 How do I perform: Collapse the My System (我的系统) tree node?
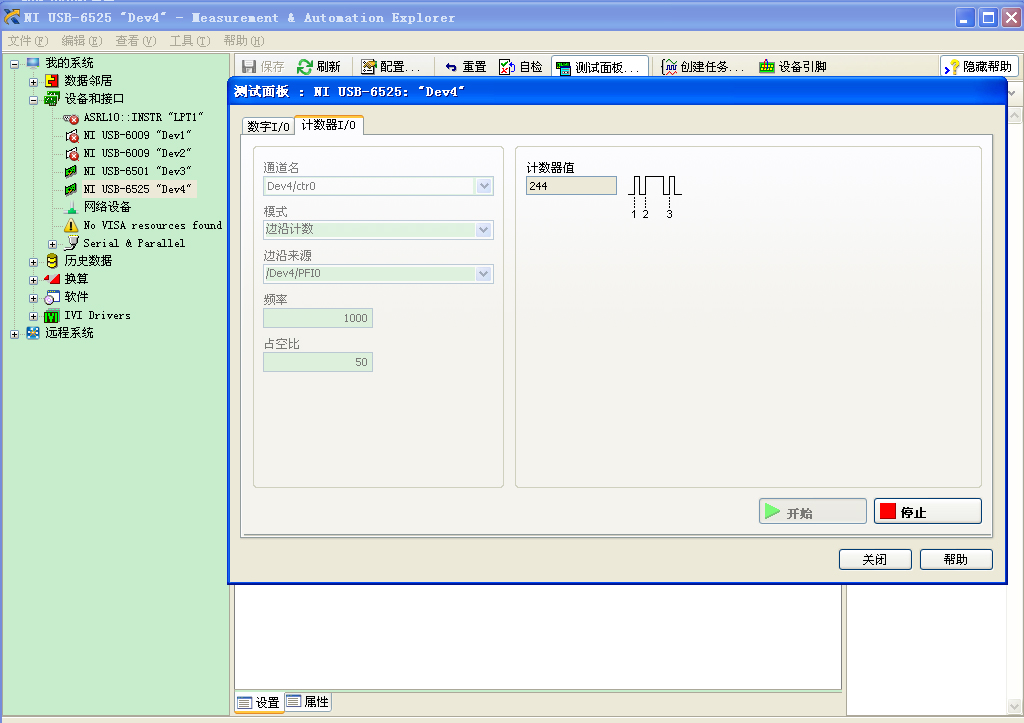point(14,64)
